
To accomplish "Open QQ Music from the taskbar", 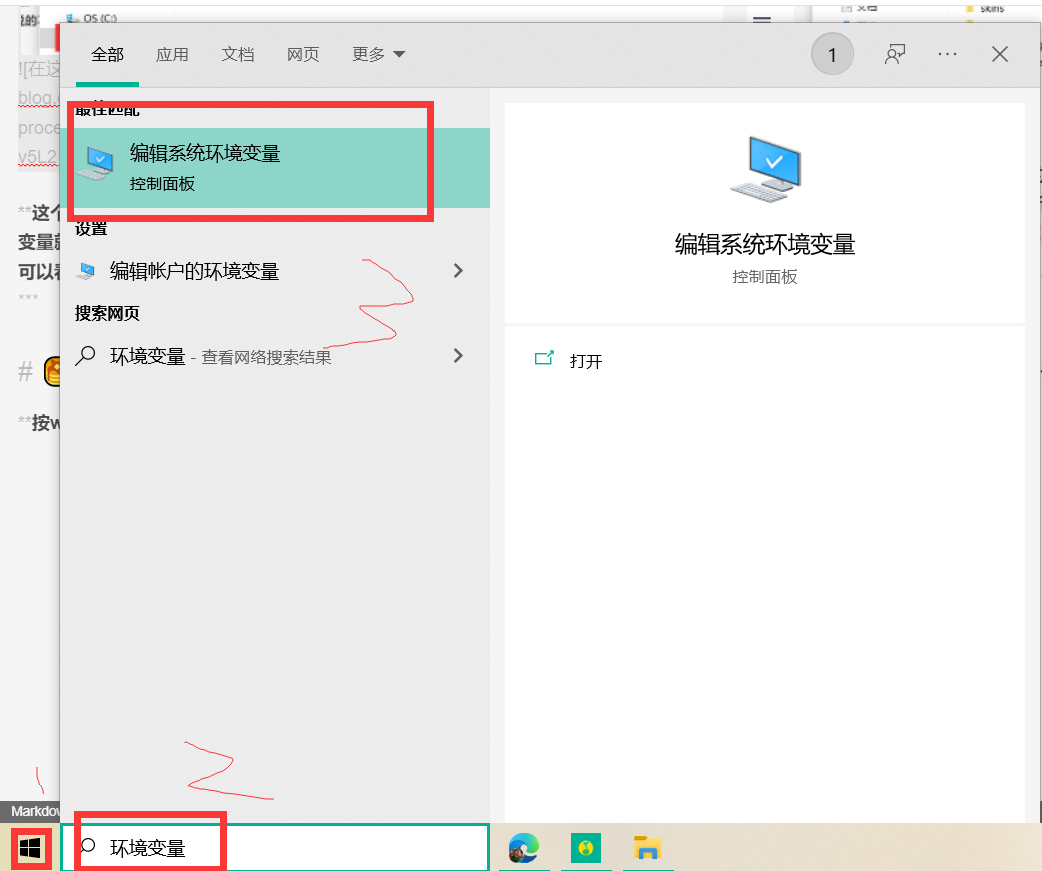I will pyautogui.click(x=585, y=847).
